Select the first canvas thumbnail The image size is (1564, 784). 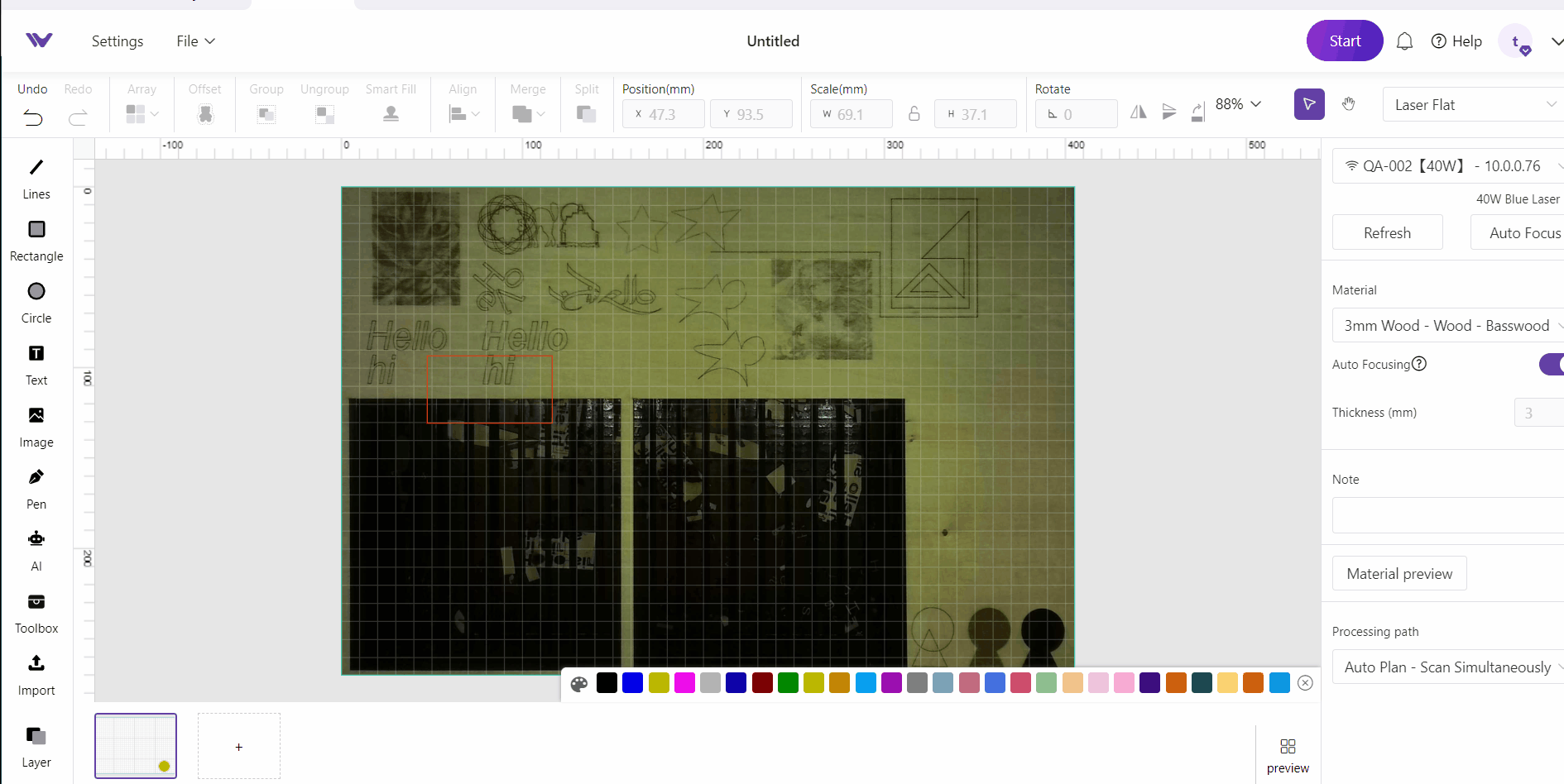point(136,746)
